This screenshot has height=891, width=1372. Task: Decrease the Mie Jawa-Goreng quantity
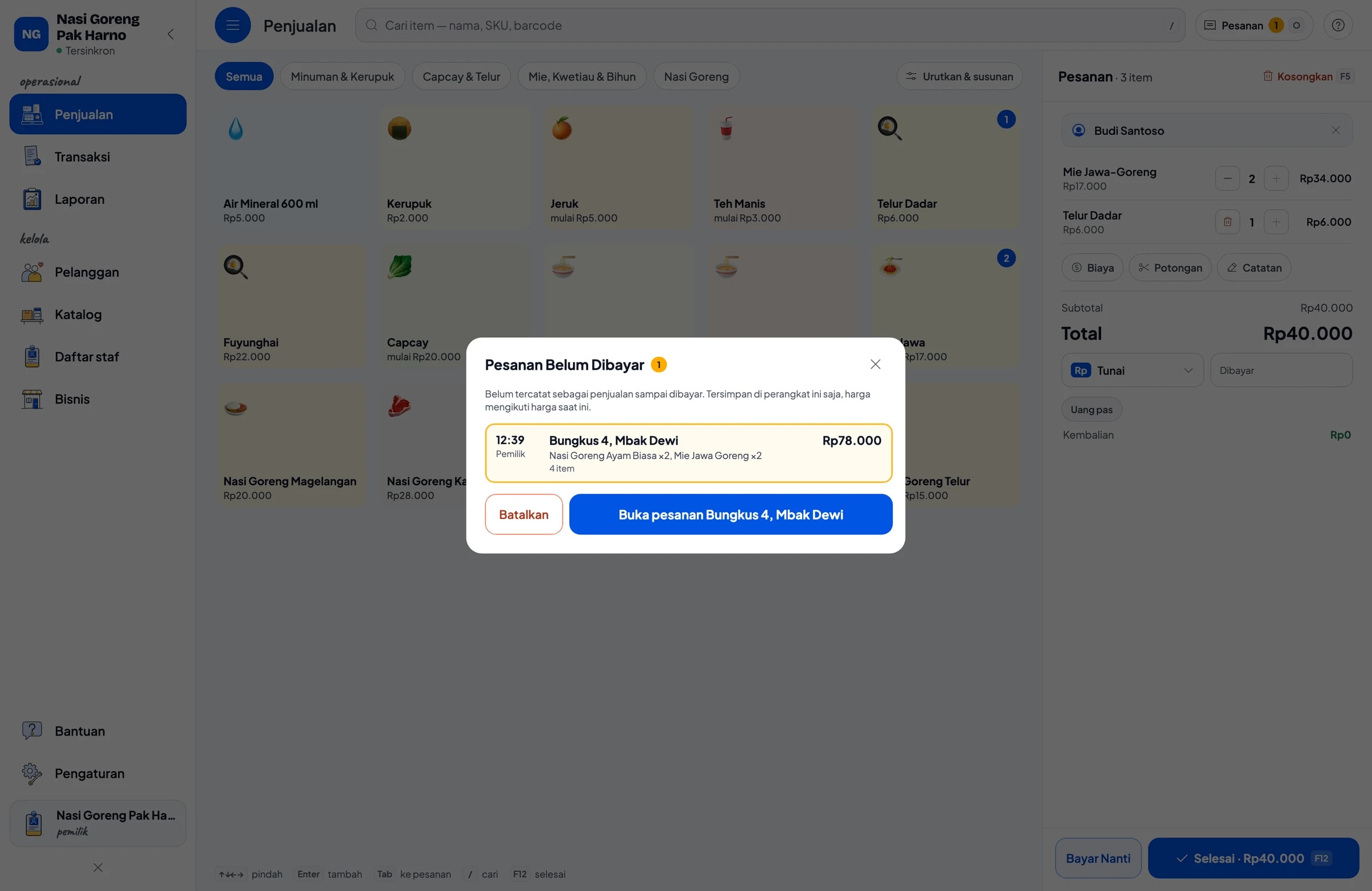(x=1227, y=178)
